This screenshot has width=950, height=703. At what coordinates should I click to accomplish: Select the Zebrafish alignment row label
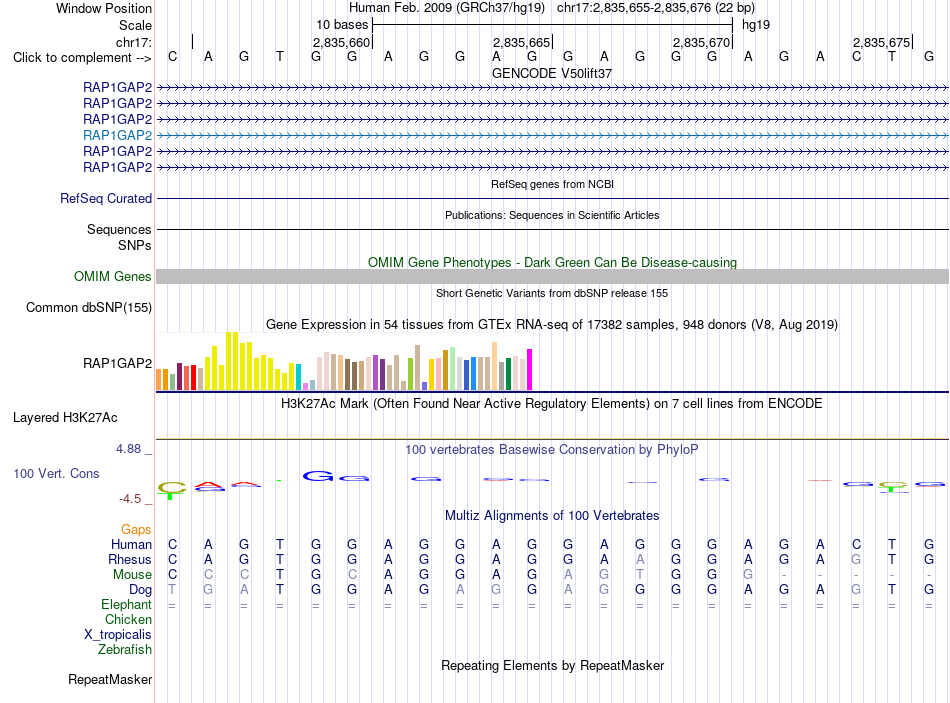tap(125, 650)
